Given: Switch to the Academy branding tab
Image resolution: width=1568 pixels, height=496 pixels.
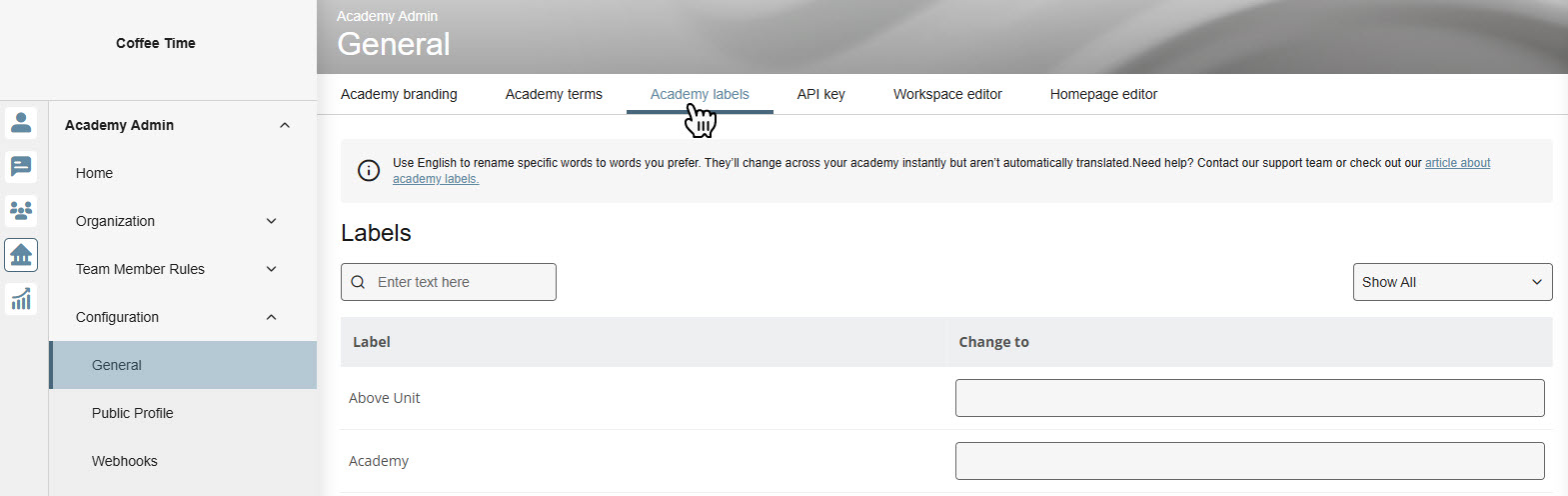Looking at the screenshot, I should [399, 94].
